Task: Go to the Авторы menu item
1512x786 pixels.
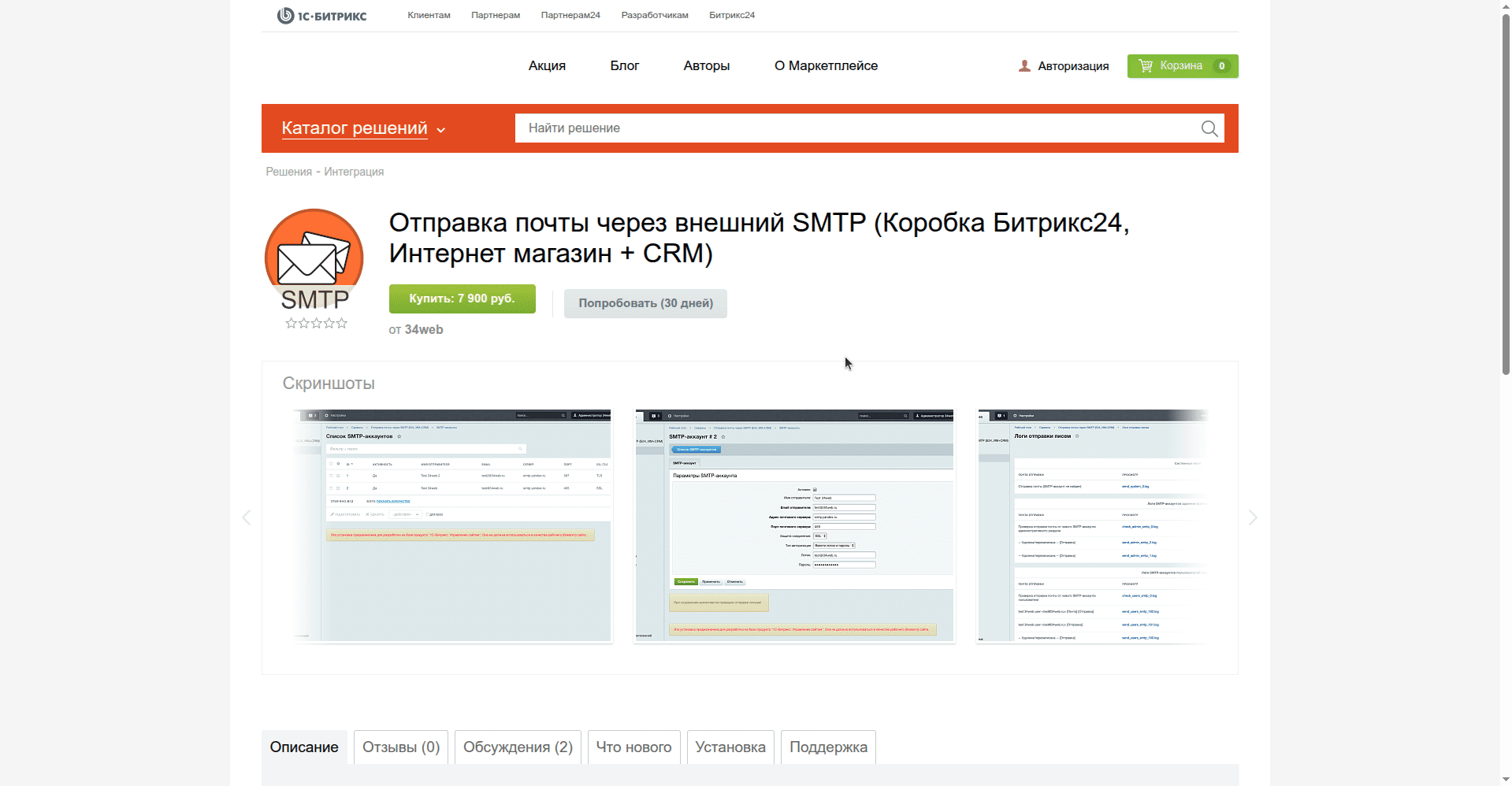Action: point(707,66)
